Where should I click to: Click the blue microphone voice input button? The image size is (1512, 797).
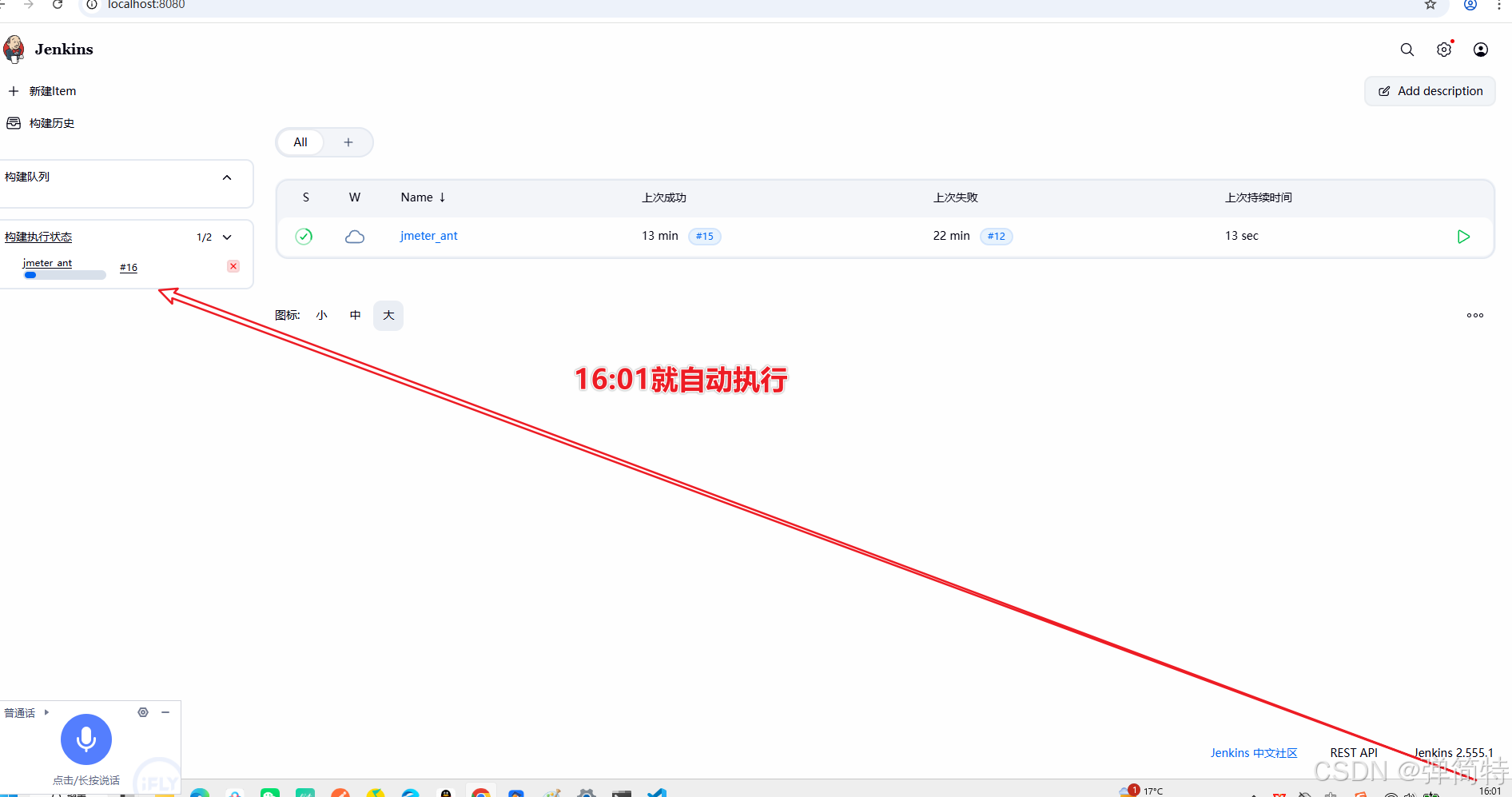86,739
